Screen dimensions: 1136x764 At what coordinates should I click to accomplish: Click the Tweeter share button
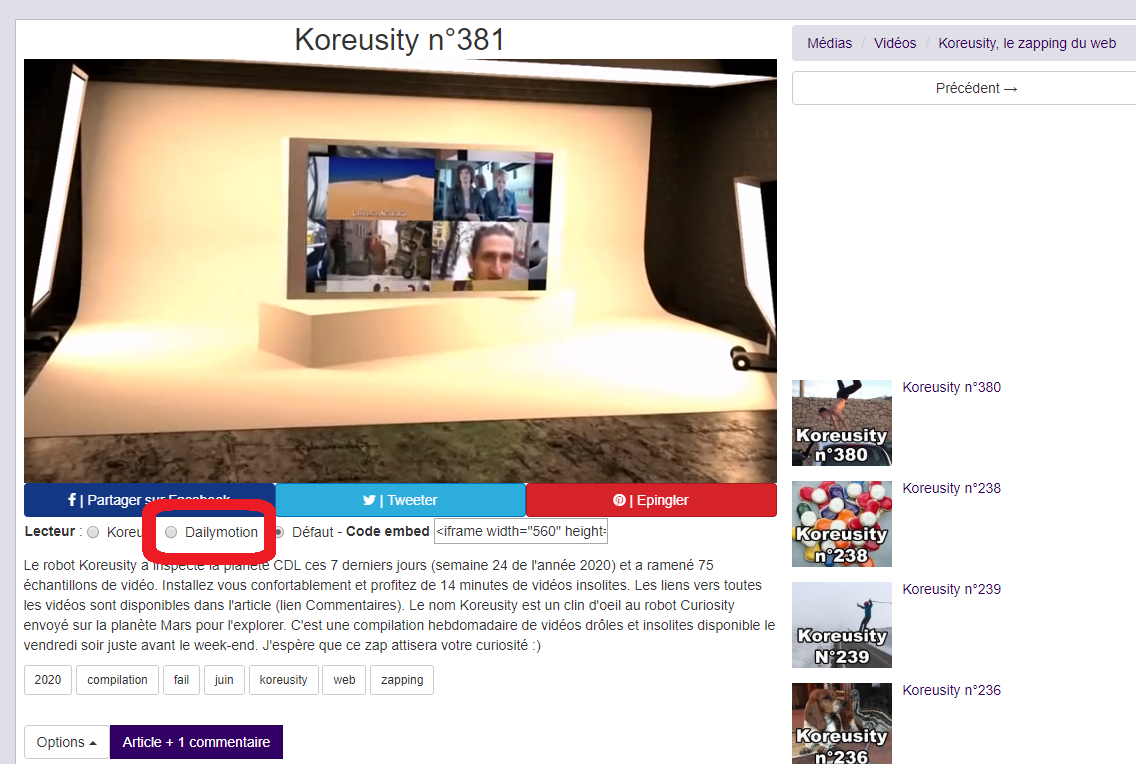tap(400, 500)
